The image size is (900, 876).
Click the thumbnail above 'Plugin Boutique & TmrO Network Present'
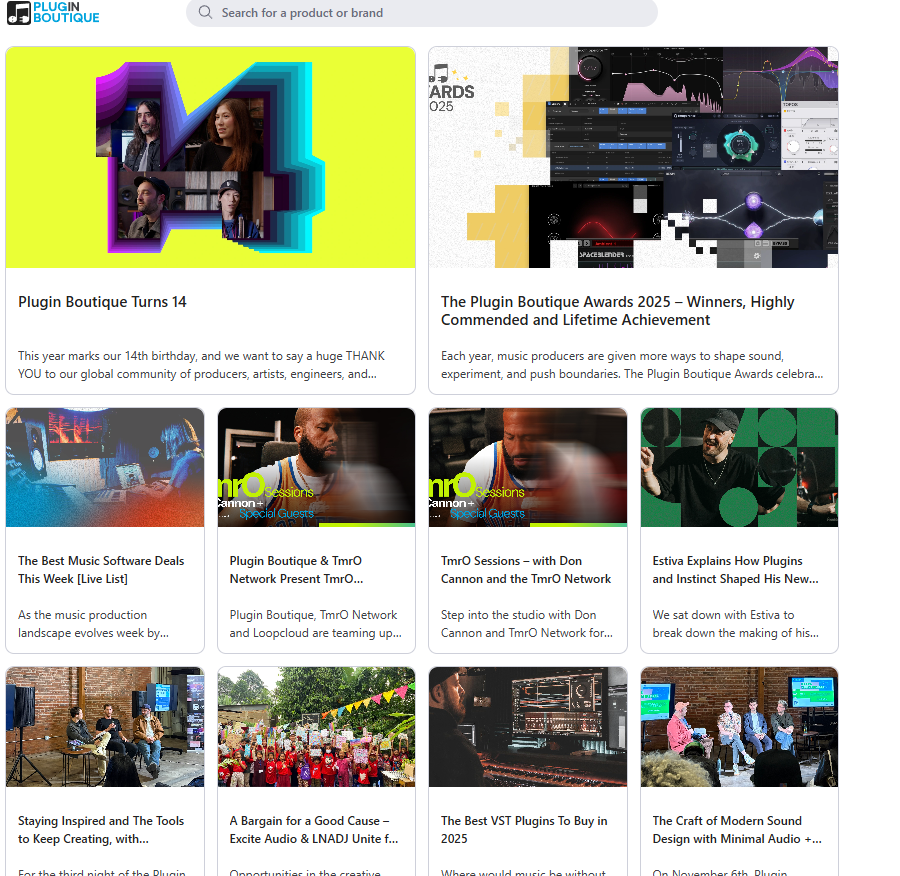click(x=316, y=467)
